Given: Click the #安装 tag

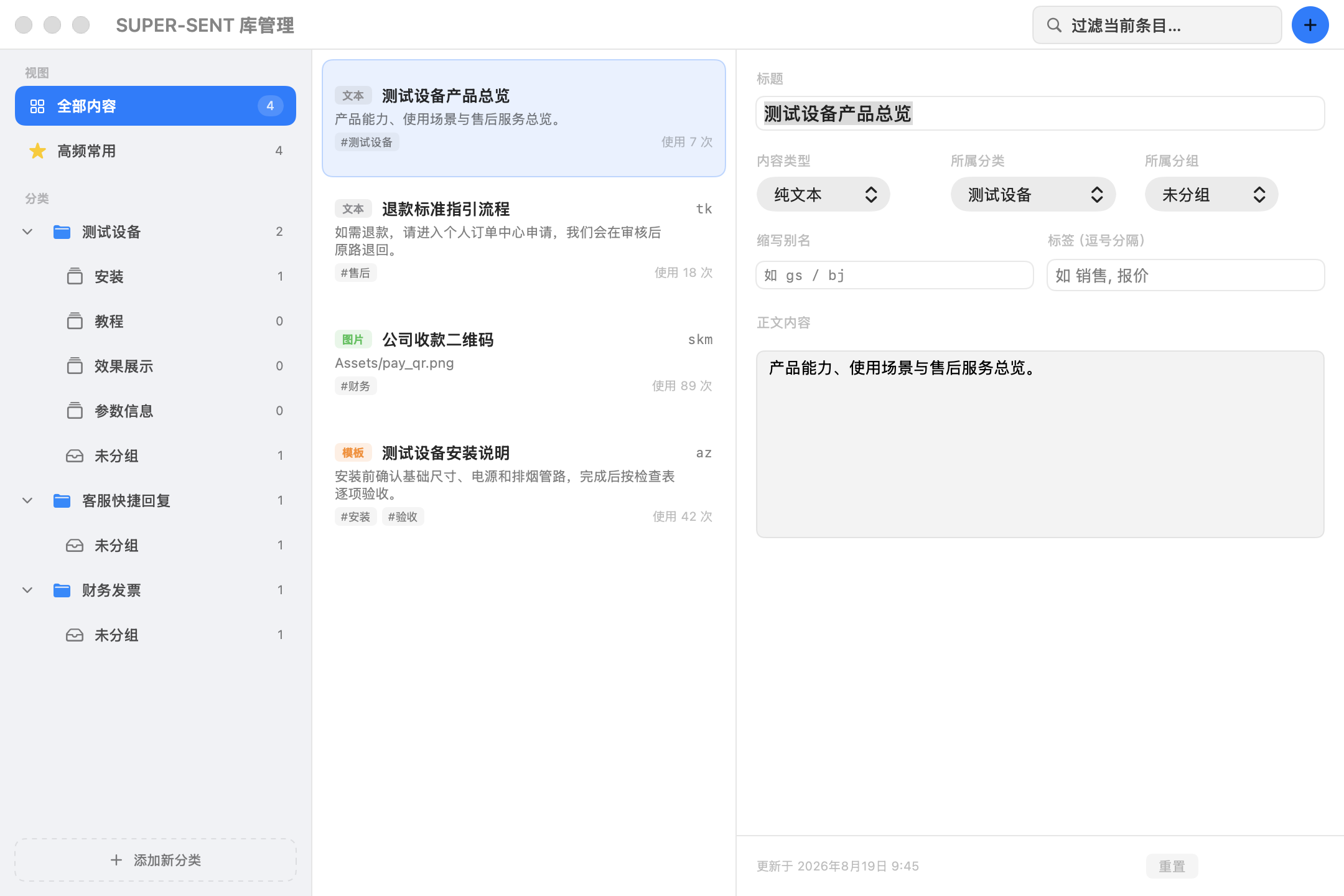Looking at the screenshot, I should click(x=355, y=517).
